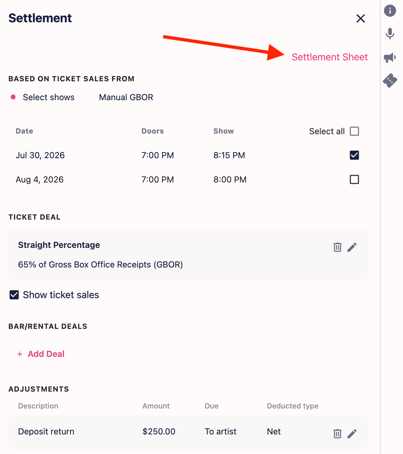
Task: Open the Settlement Sheet link
Action: point(330,57)
